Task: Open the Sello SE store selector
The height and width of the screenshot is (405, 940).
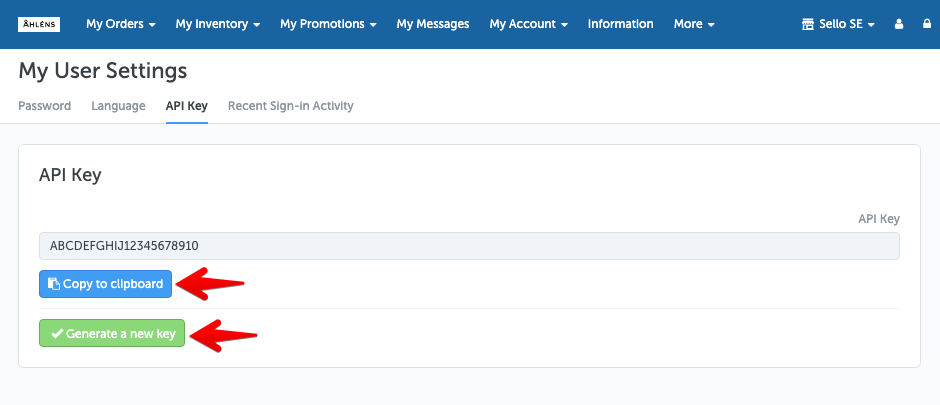Action: click(x=838, y=24)
